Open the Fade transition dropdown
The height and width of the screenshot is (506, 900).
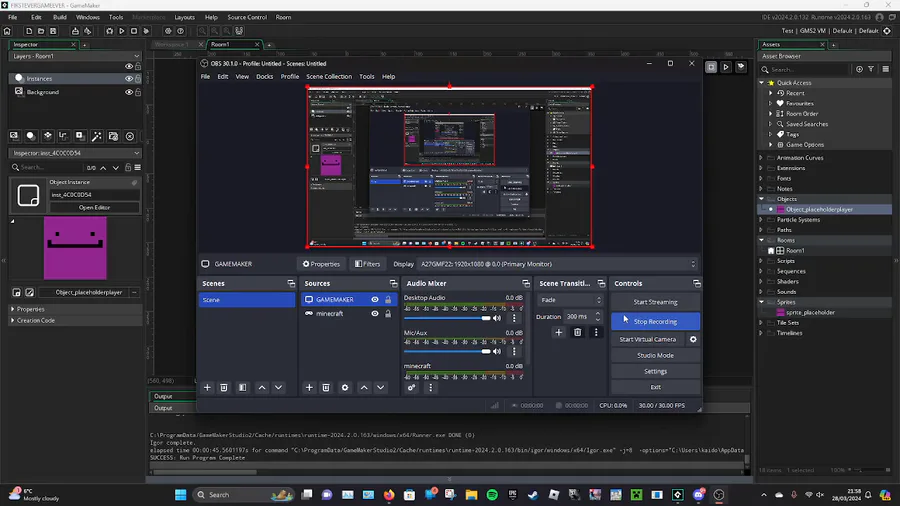point(570,300)
